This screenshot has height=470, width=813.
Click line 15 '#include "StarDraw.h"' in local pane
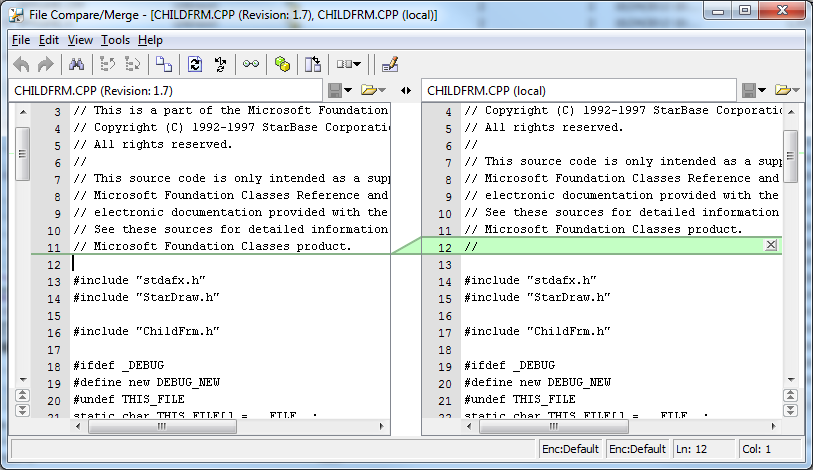(x=538, y=297)
